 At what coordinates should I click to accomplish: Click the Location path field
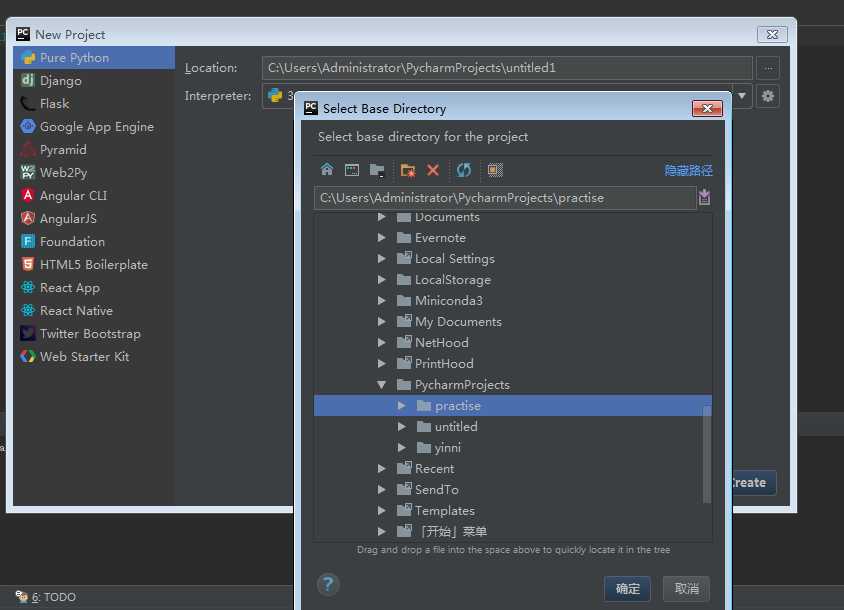point(507,68)
